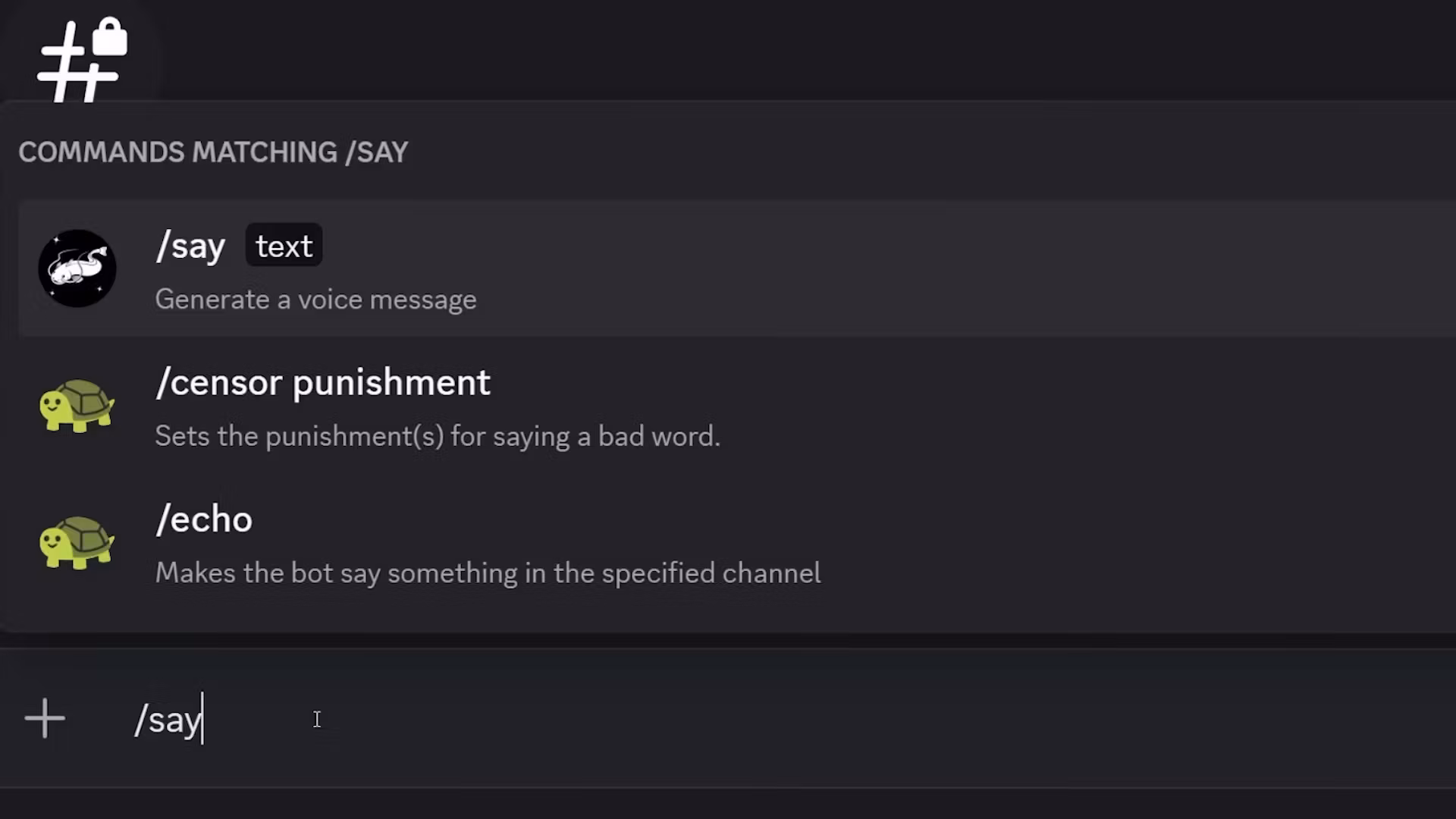1456x819 pixels.
Task: Click the COMMANDS MATCHING /SAY header
Action: click(x=212, y=152)
